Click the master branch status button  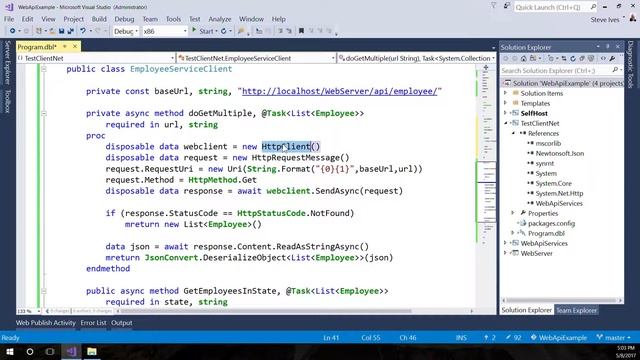coord(613,338)
